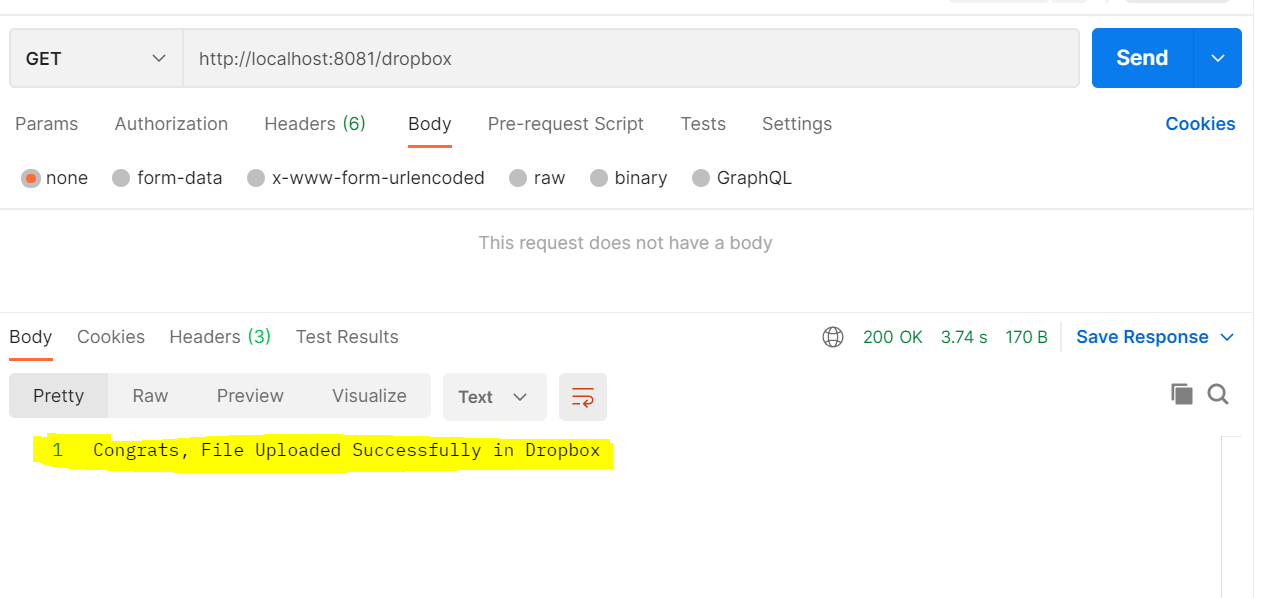Copy the response body to clipboard

[1181, 394]
